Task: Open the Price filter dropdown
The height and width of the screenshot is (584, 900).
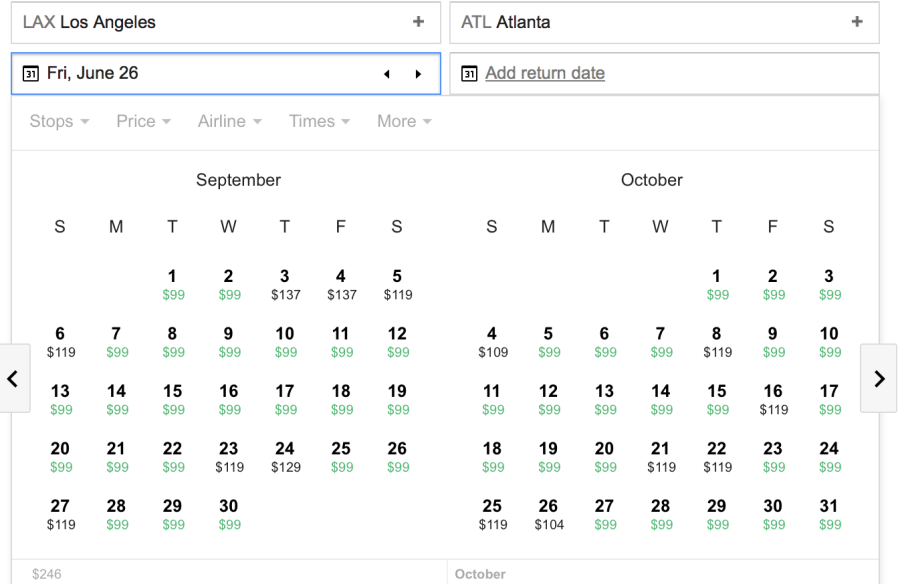Action: [143, 121]
